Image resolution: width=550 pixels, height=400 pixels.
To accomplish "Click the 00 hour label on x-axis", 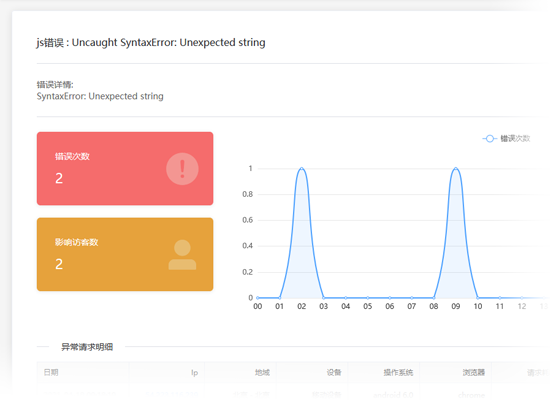I will 257,306.
